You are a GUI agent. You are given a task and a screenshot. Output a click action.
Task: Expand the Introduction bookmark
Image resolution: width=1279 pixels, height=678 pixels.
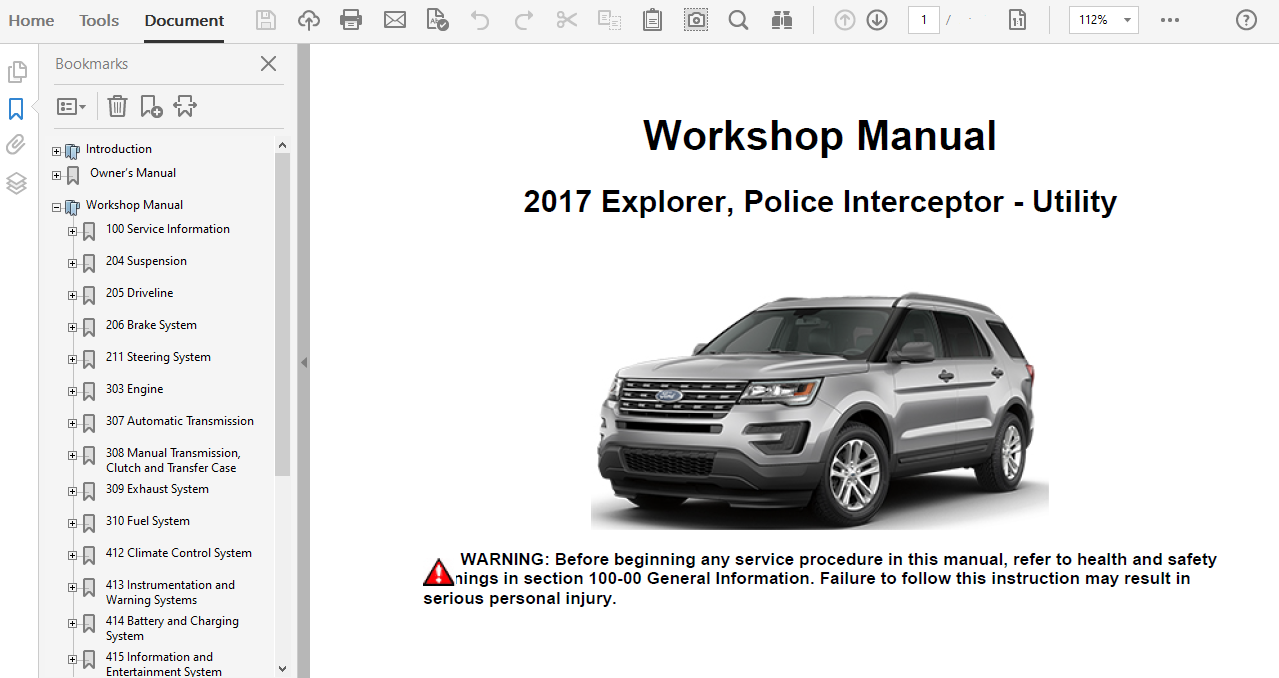point(57,151)
